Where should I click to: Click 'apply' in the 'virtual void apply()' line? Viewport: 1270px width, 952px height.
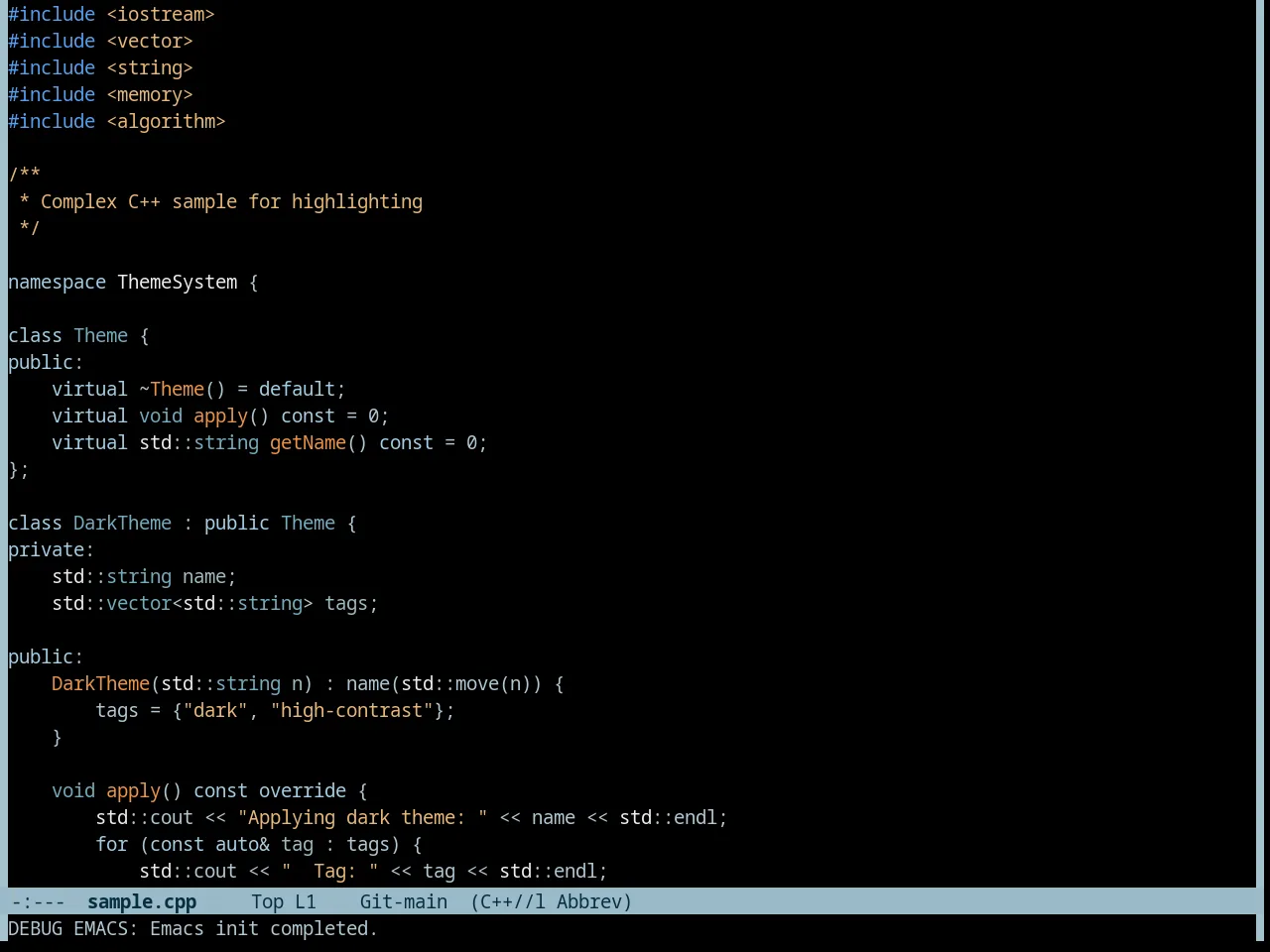pyautogui.click(x=220, y=416)
